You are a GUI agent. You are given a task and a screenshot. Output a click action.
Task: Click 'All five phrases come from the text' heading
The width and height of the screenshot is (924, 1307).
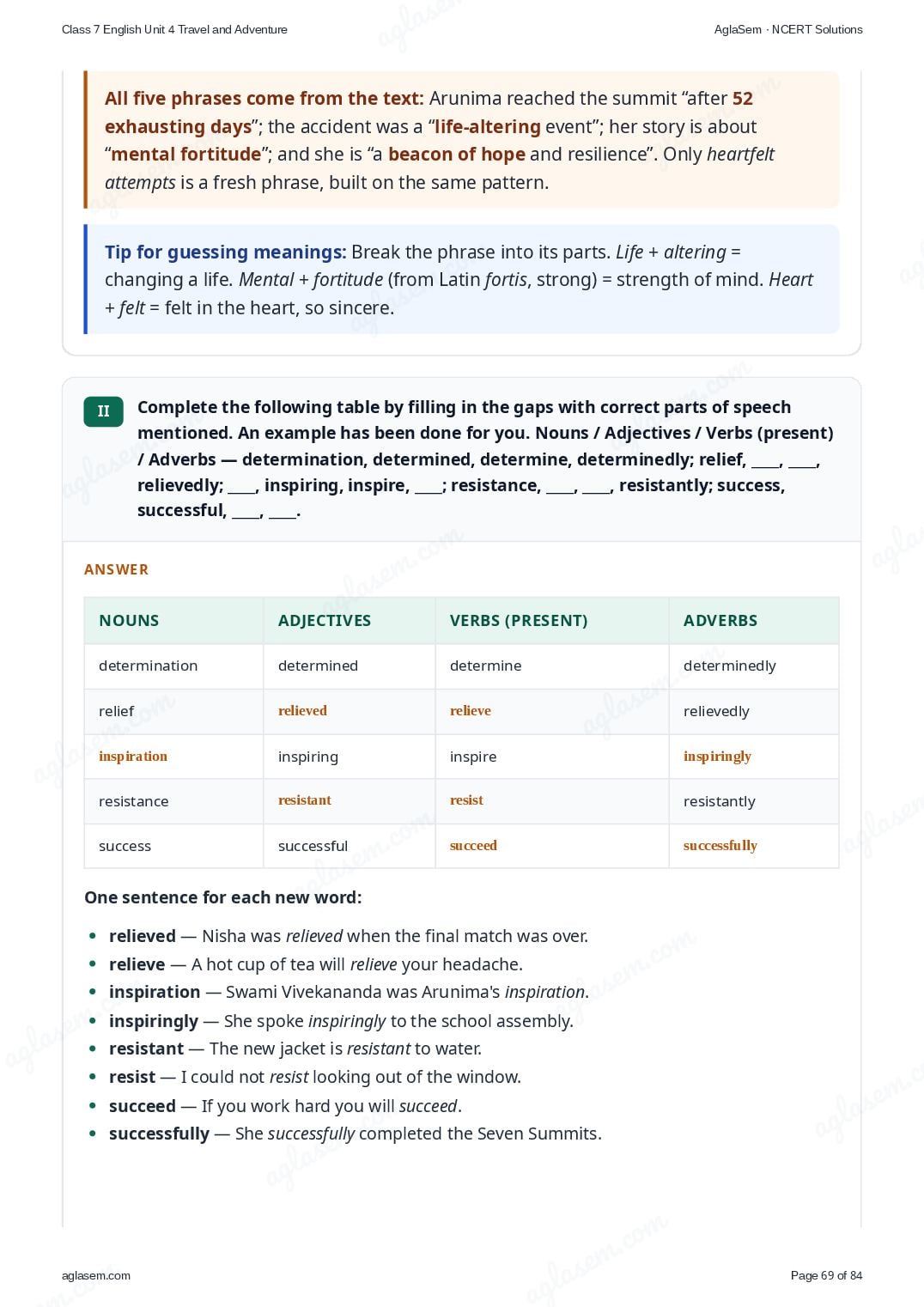(264, 98)
